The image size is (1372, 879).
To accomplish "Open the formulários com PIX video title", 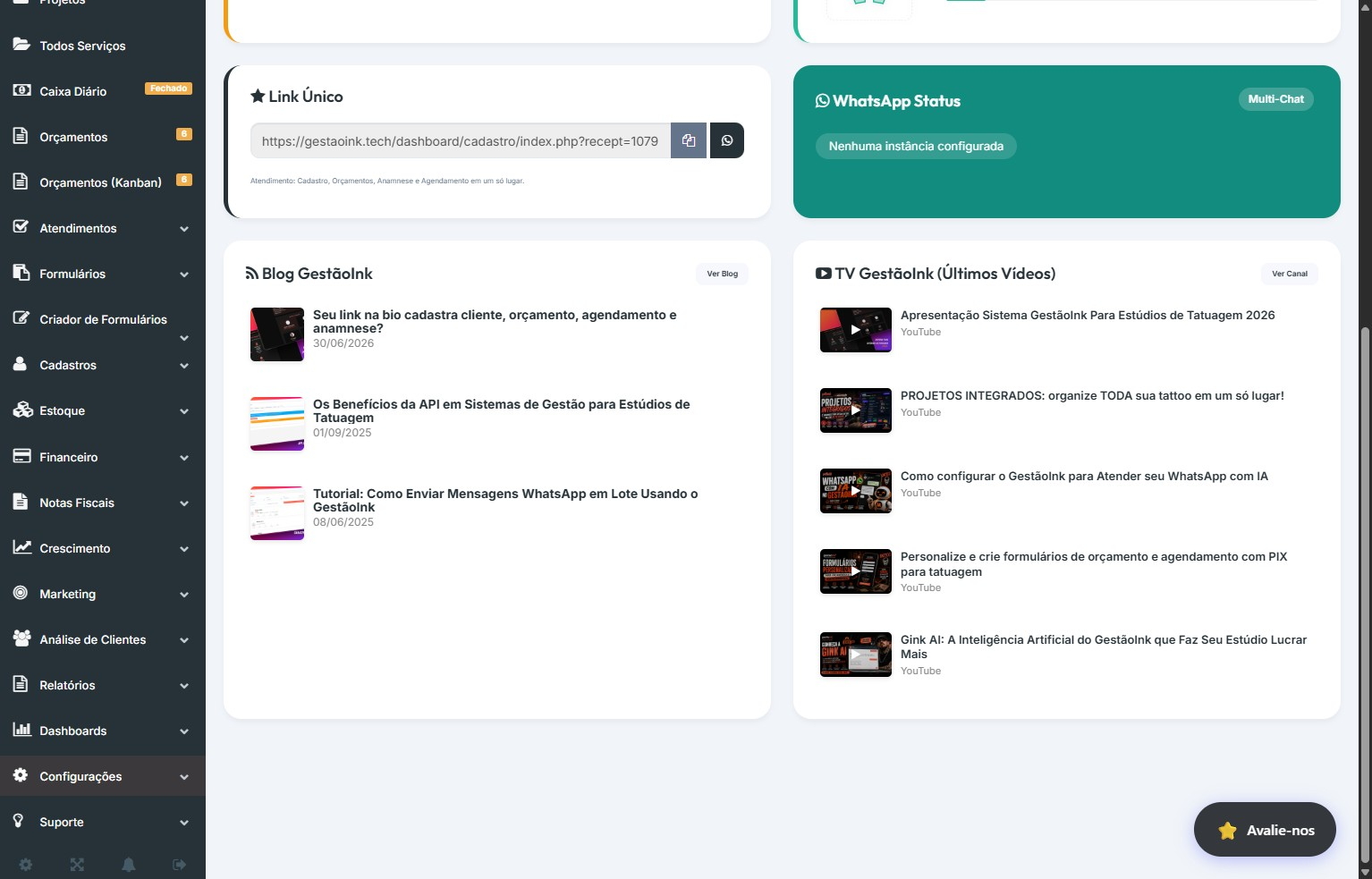I will click(x=1094, y=564).
